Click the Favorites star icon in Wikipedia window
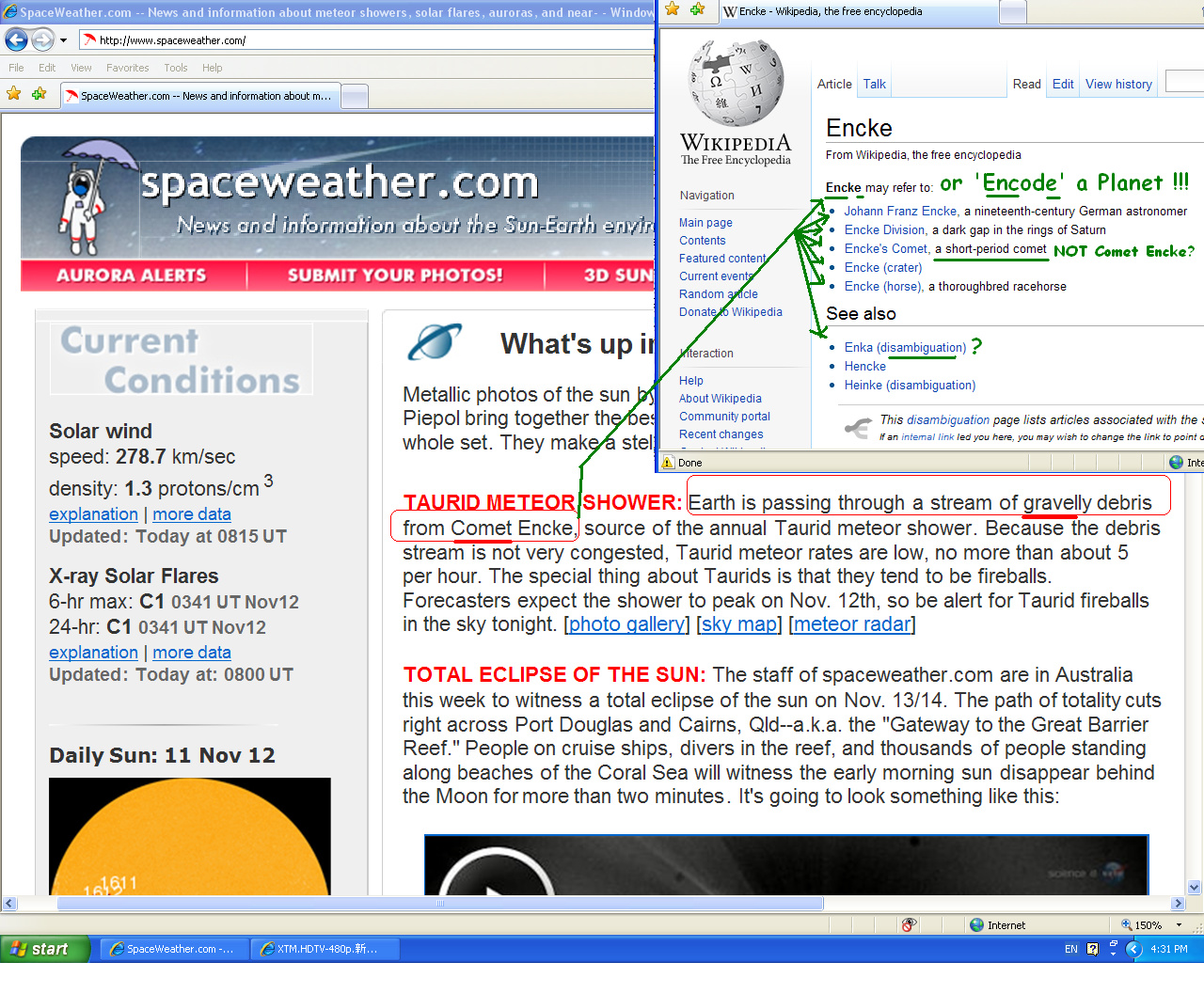 673,9
